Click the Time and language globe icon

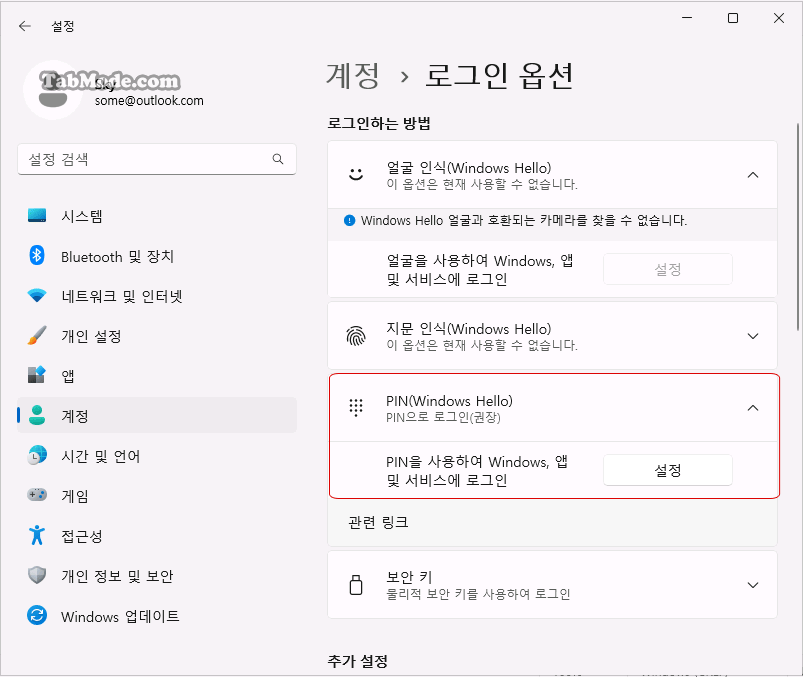point(37,455)
